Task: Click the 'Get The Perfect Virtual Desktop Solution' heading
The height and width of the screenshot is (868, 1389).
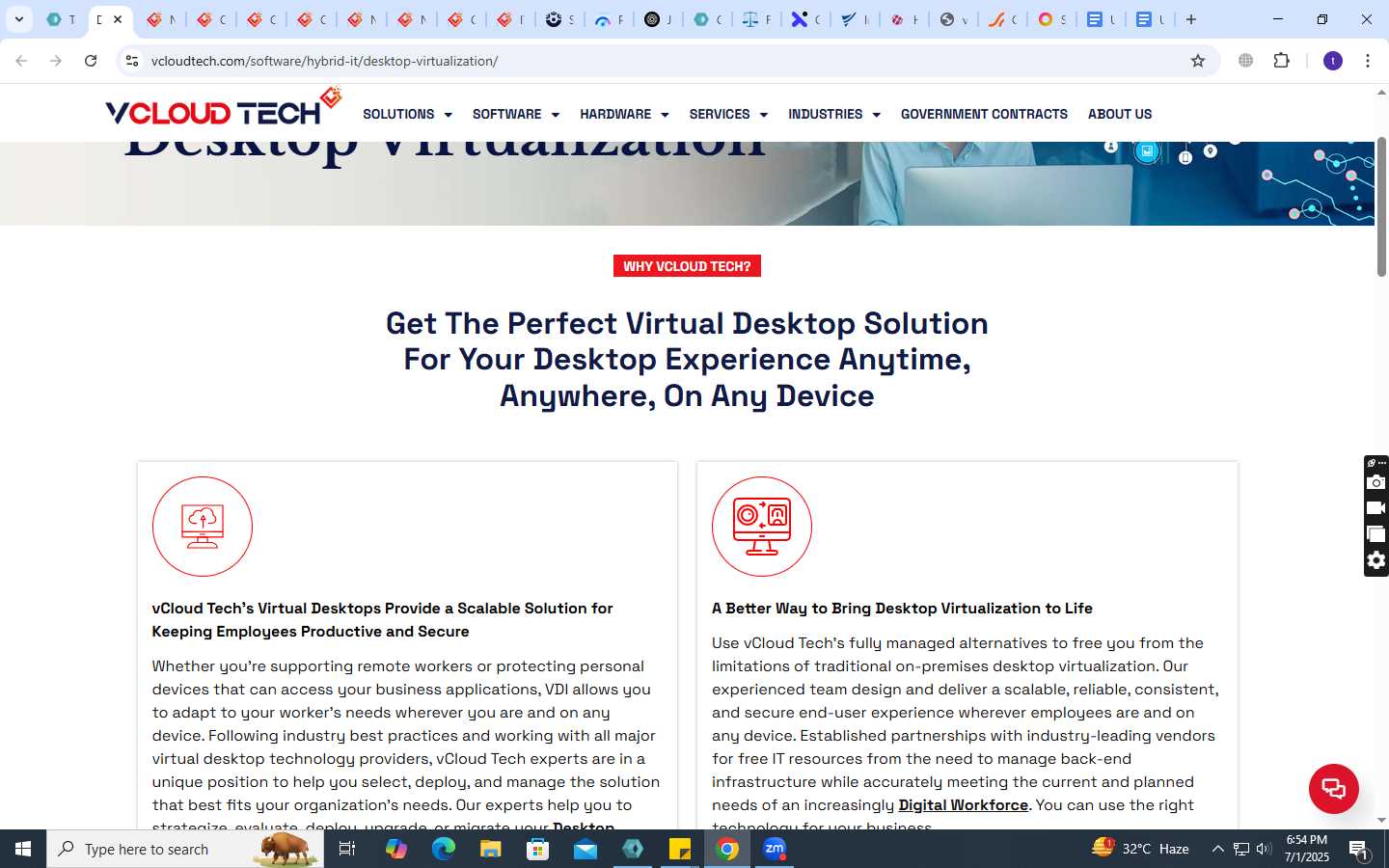Action: [687, 359]
